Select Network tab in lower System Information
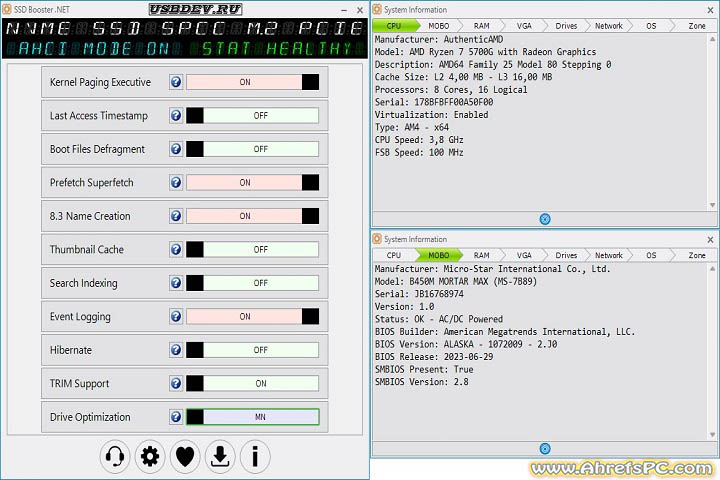The image size is (720, 480). 609,255
